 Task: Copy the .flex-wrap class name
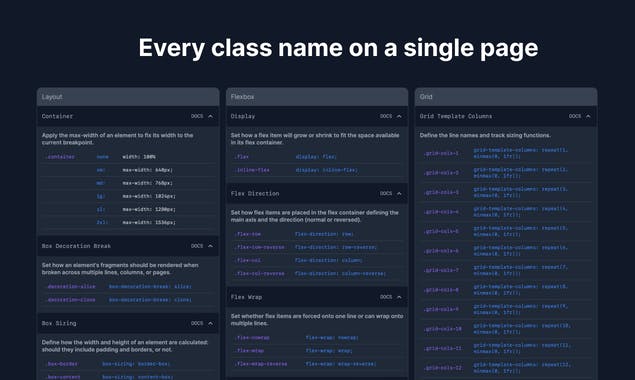tap(249, 351)
